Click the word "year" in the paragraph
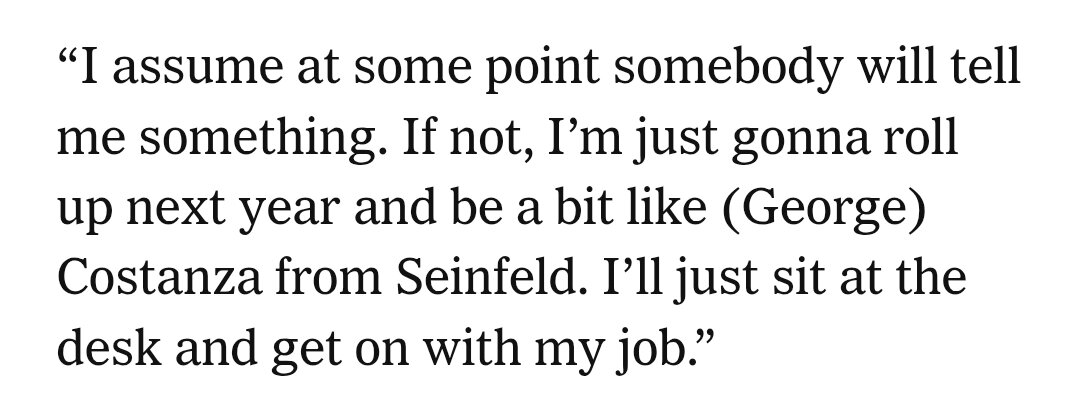This screenshot has width=1080, height=418. [289, 211]
